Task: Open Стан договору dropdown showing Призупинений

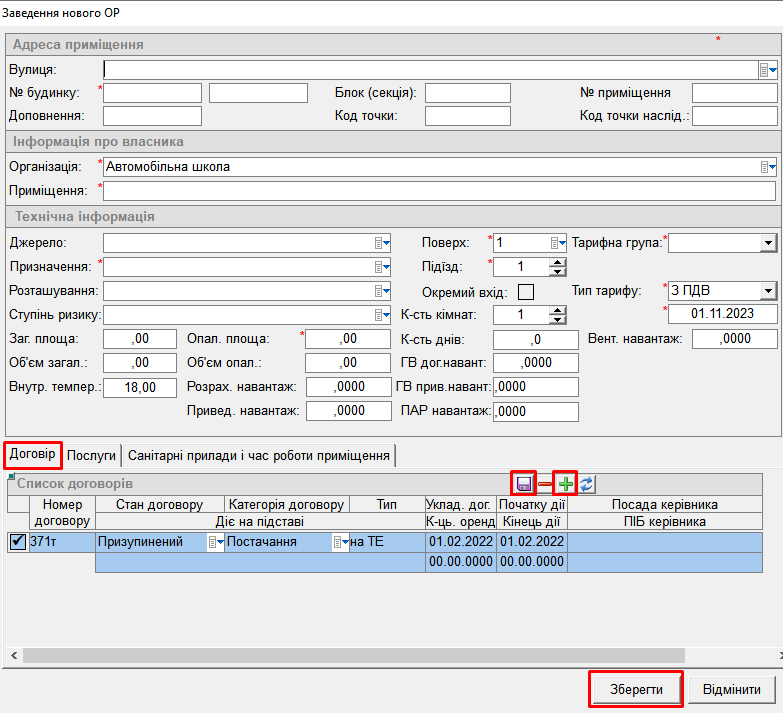Action: [x=214, y=542]
